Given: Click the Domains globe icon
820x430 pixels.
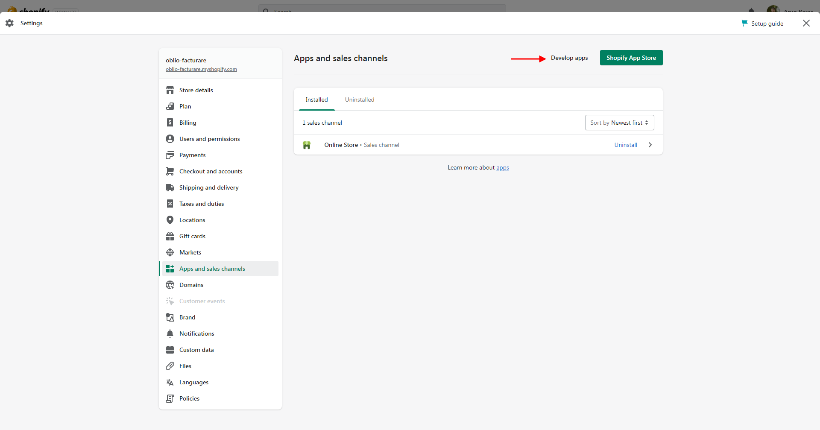Looking at the screenshot, I should point(170,285).
